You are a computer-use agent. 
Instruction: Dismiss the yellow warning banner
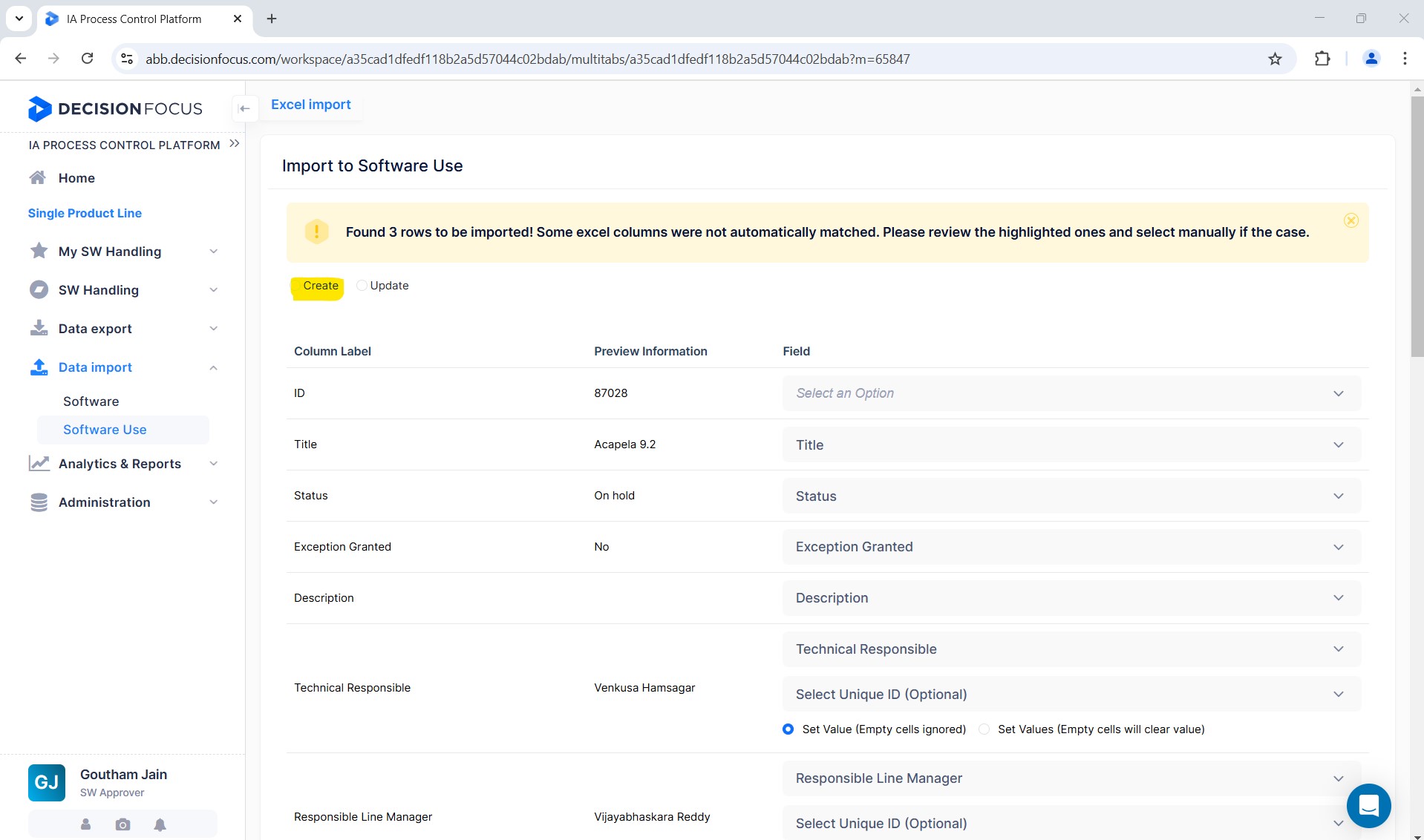tap(1351, 220)
